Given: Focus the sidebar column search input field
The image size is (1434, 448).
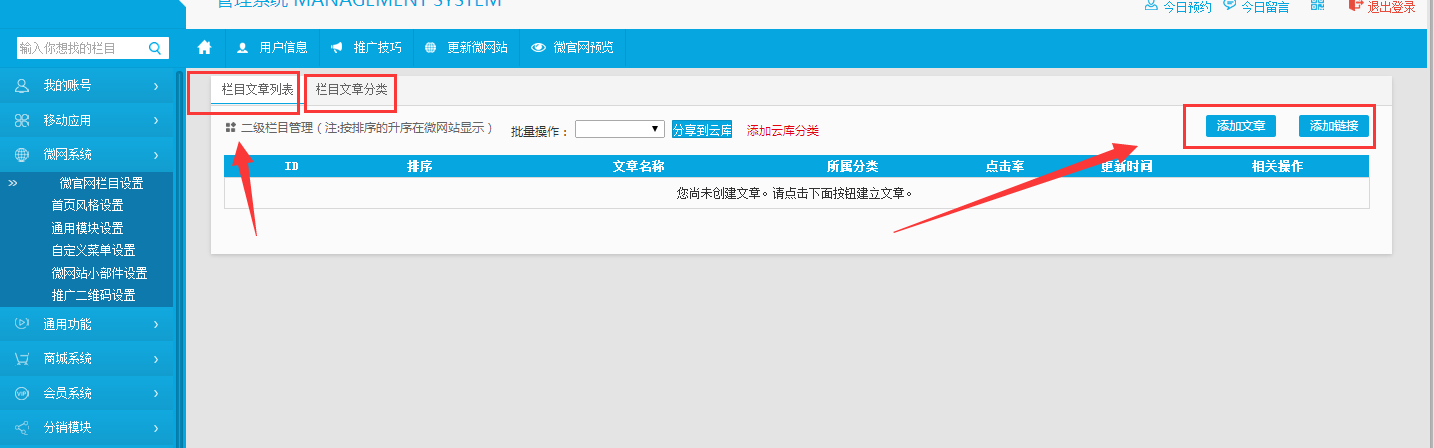Looking at the screenshot, I should [80, 48].
